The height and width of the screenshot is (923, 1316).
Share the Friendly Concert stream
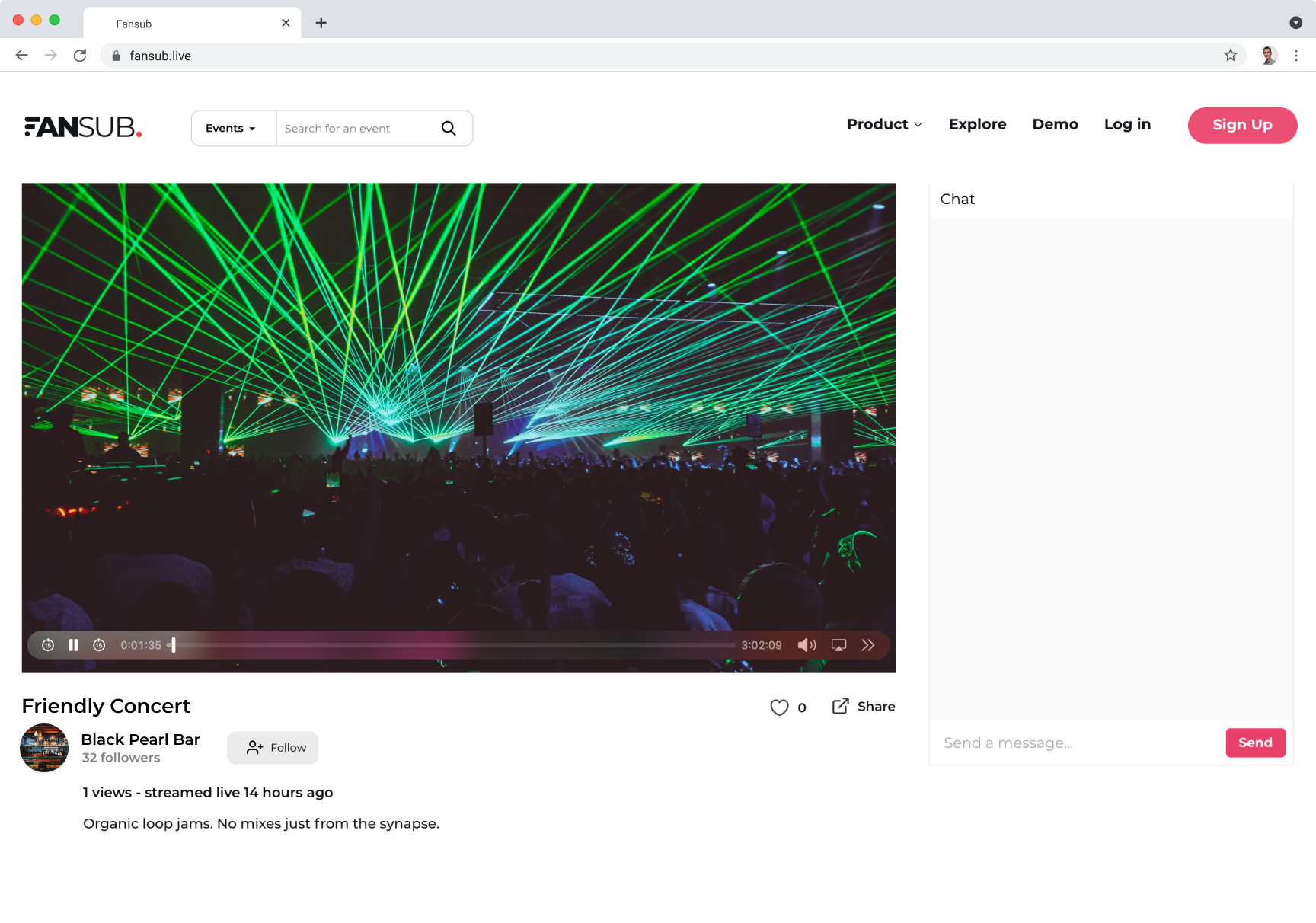click(x=864, y=707)
